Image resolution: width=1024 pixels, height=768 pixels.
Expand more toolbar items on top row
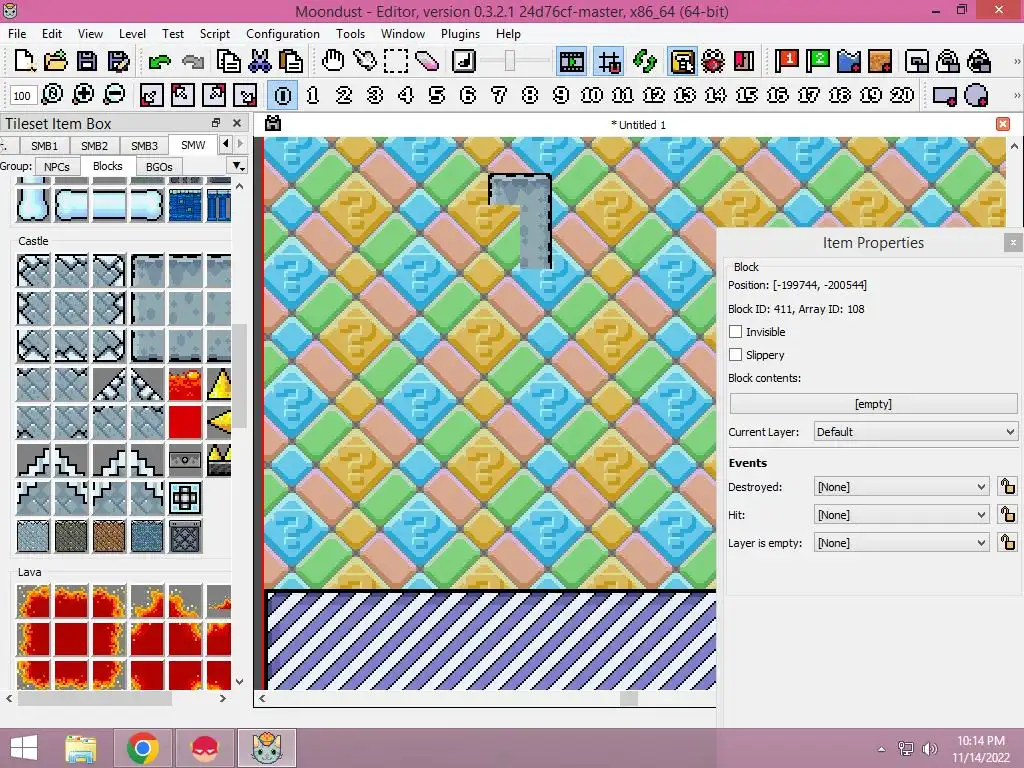pyautogui.click(x=1017, y=61)
